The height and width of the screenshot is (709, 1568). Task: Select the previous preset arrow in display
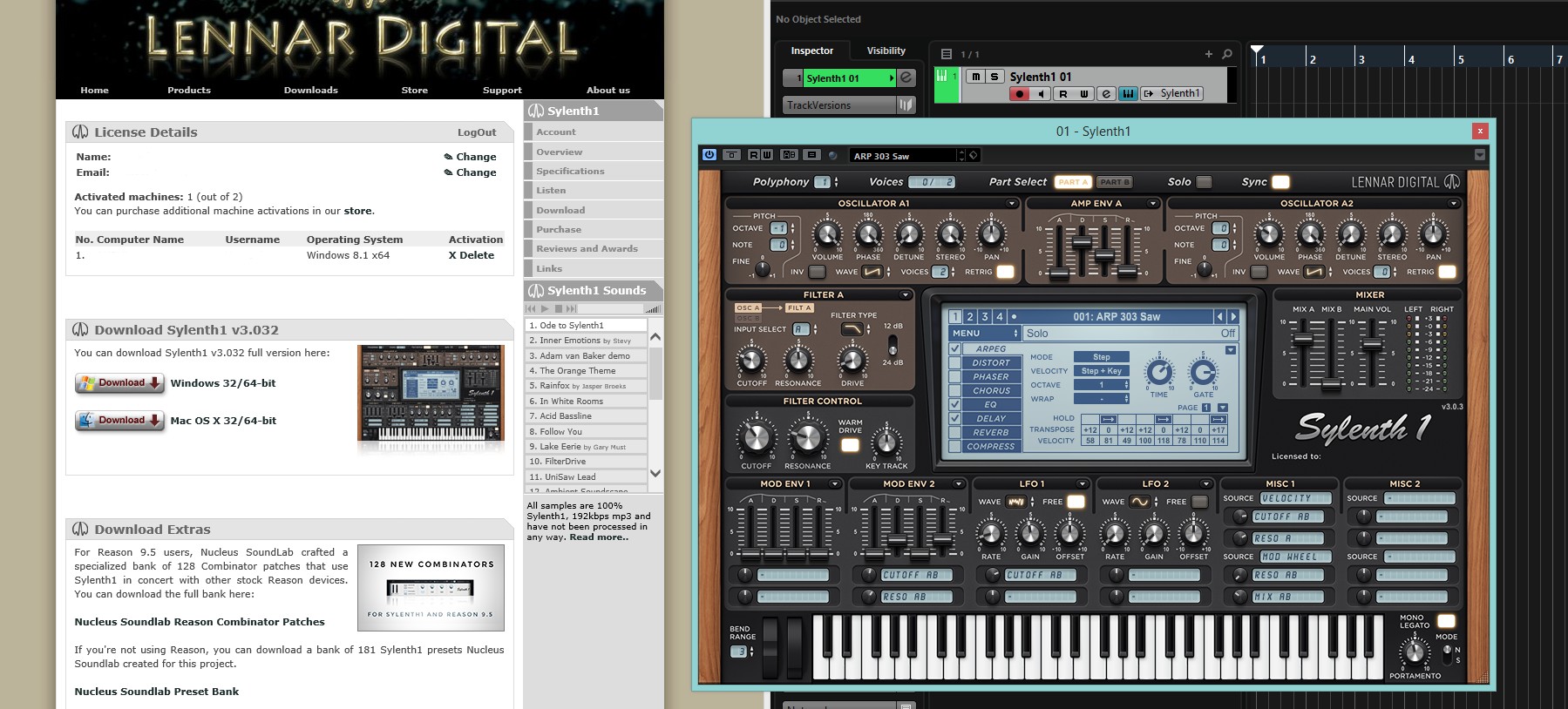[x=1220, y=317]
